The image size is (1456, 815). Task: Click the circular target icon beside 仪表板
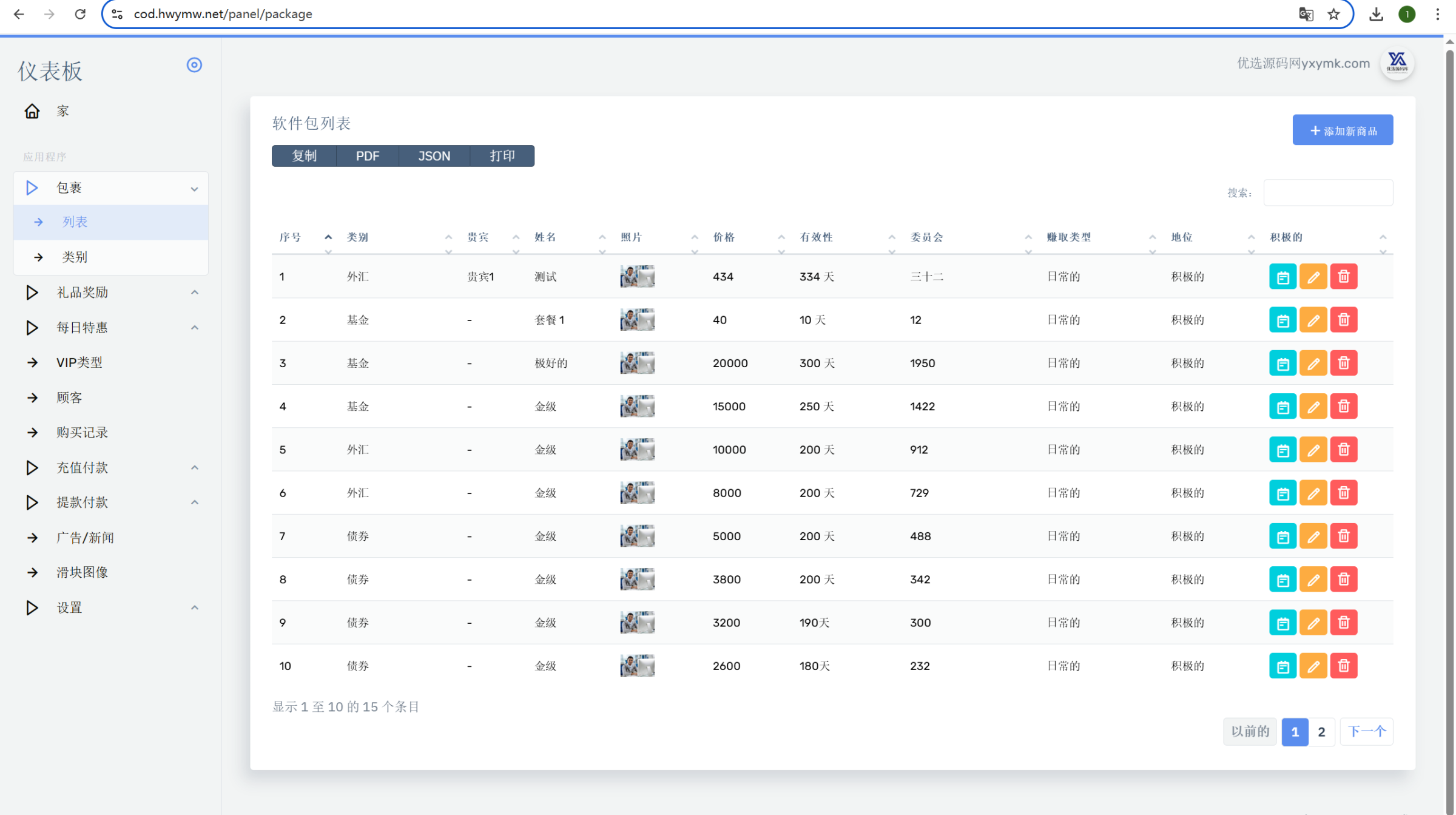click(194, 65)
